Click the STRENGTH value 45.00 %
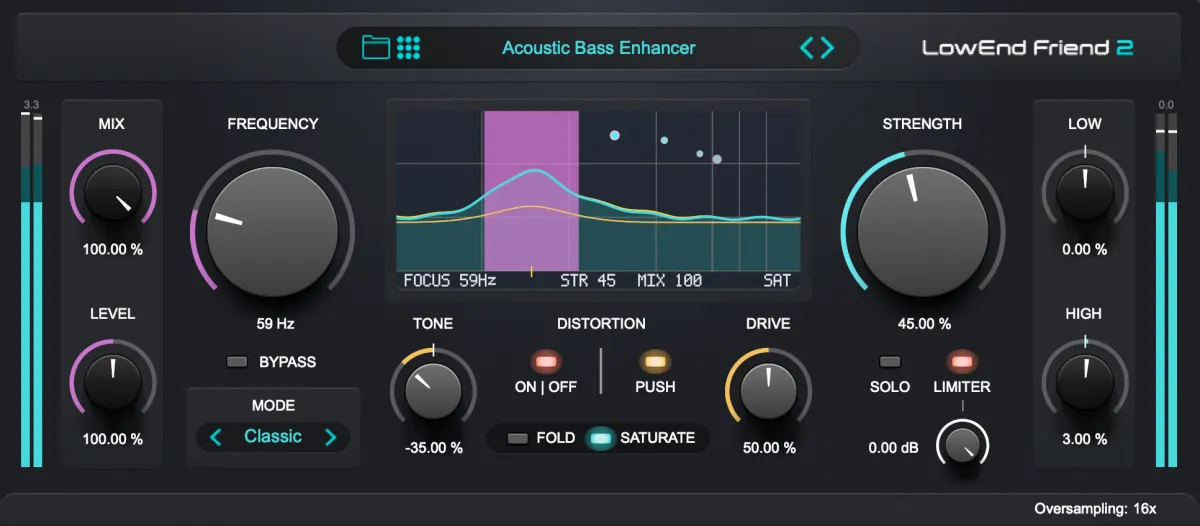 pyautogui.click(x=922, y=324)
